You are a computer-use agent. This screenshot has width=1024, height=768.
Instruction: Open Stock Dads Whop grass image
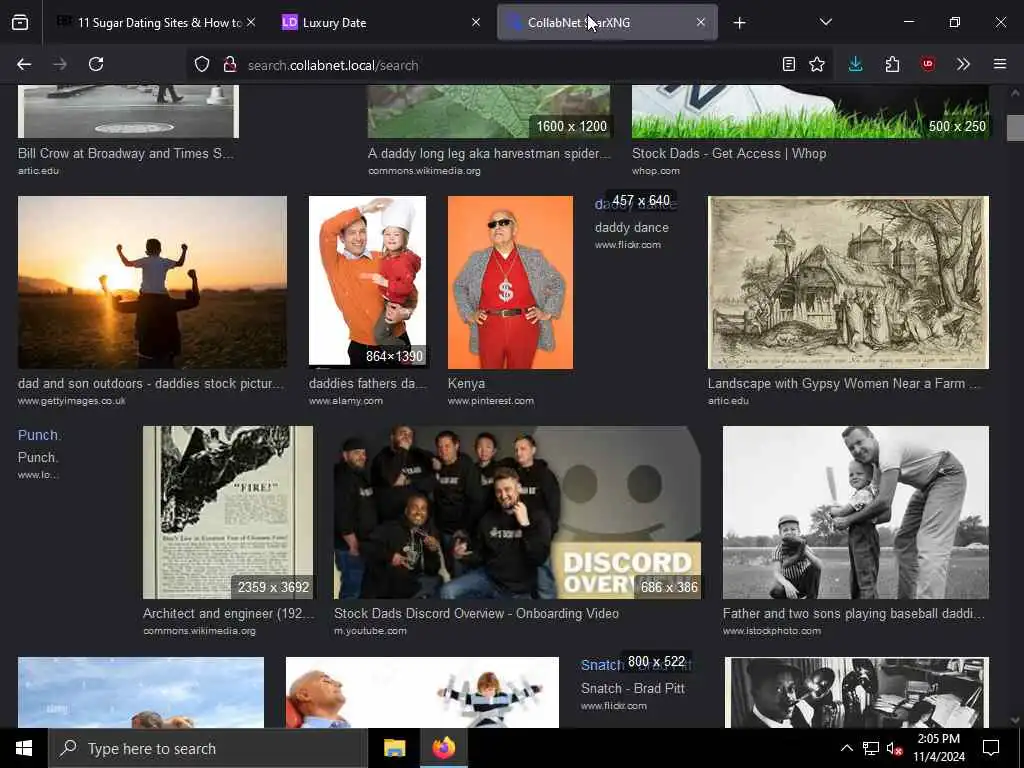pos(810,111)
